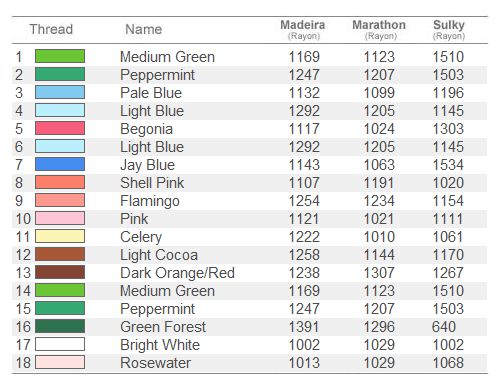Click the Begonia pink color swatch

tap(60, 128)
